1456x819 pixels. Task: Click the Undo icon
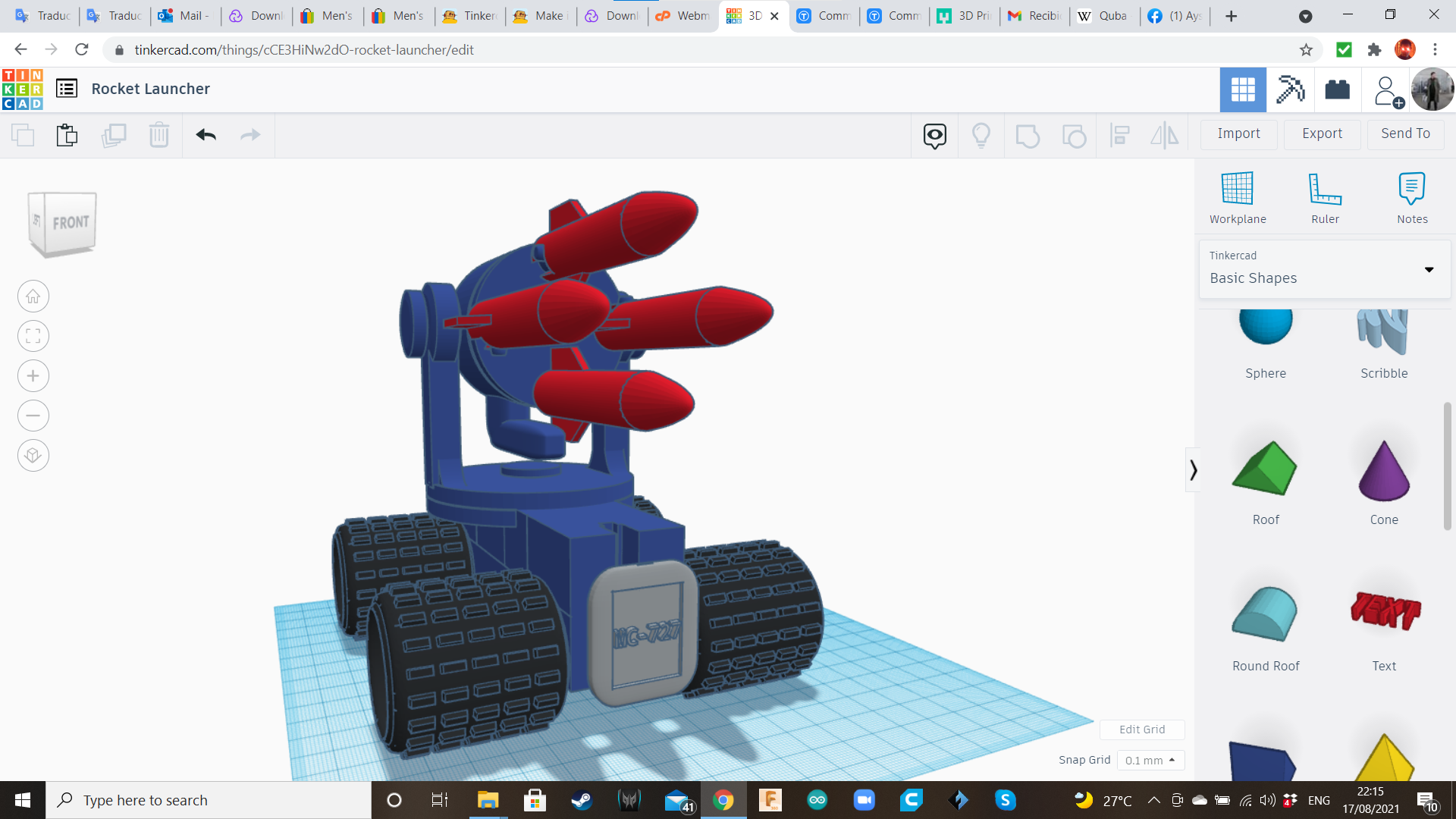point(205,135)
